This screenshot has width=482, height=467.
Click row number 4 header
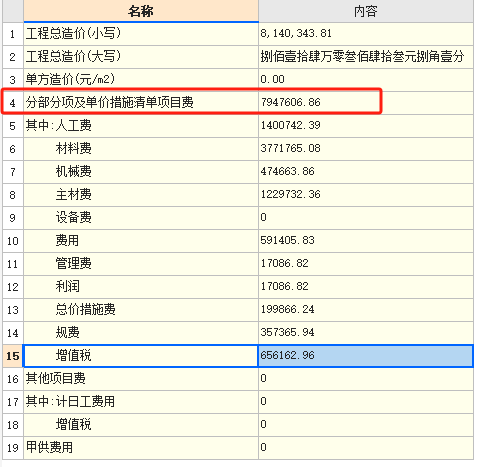point(13,103)
